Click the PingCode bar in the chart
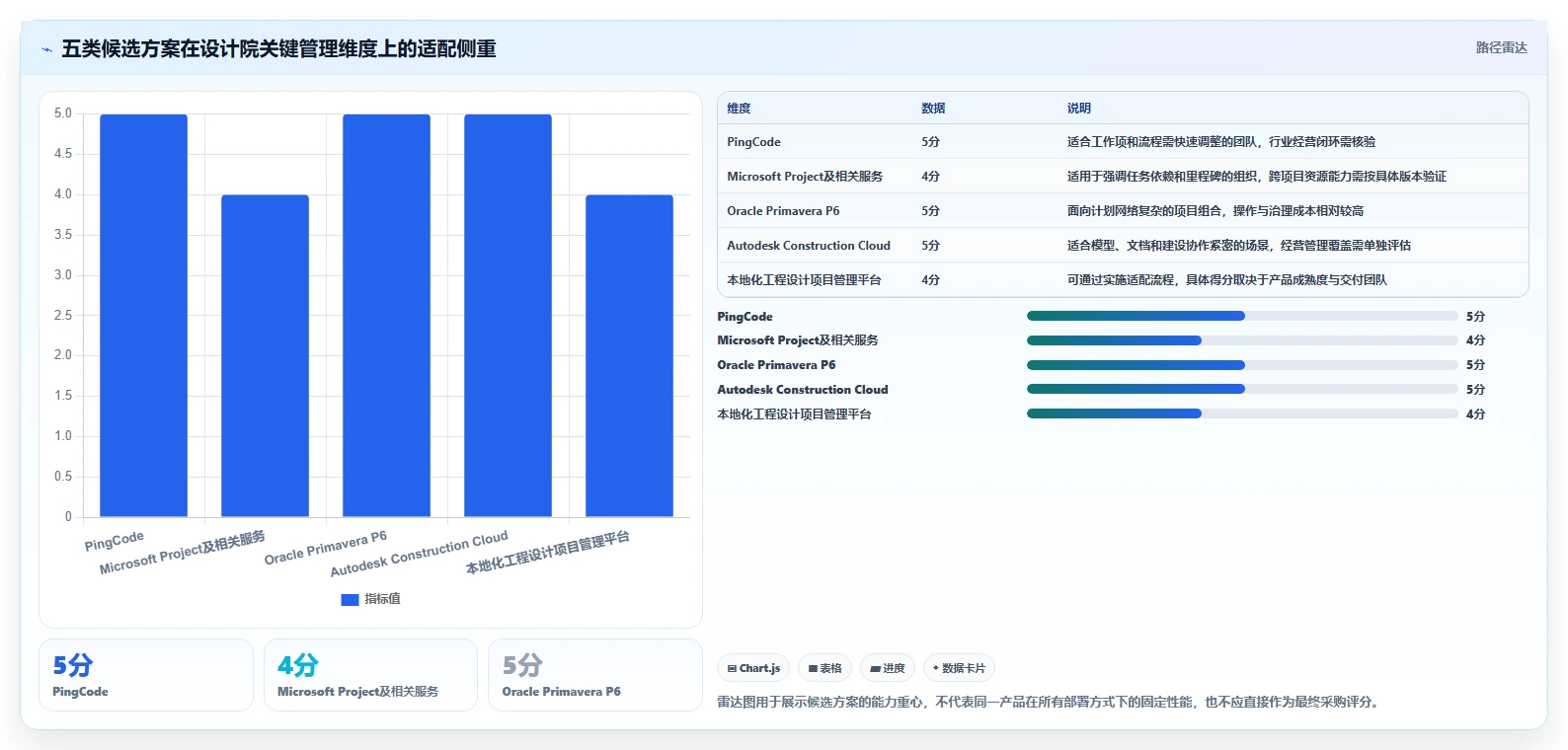Image resolution: width=1568 pixels, height=750 pixels. [143, 316]
